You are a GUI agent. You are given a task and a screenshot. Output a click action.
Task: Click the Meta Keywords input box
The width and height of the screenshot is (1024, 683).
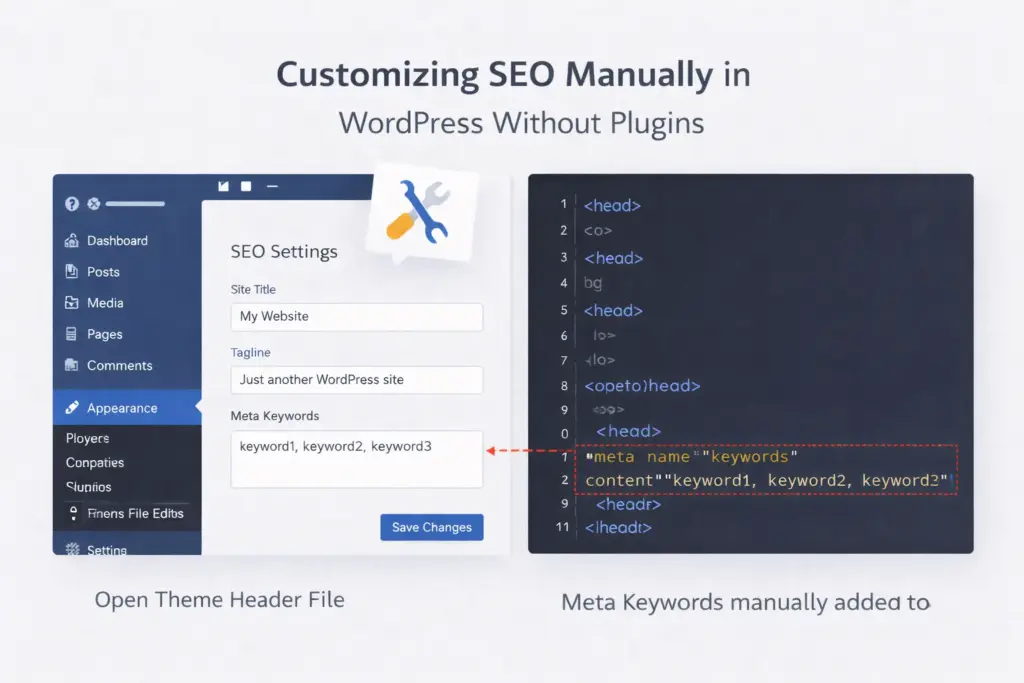(x=356, y=459)
